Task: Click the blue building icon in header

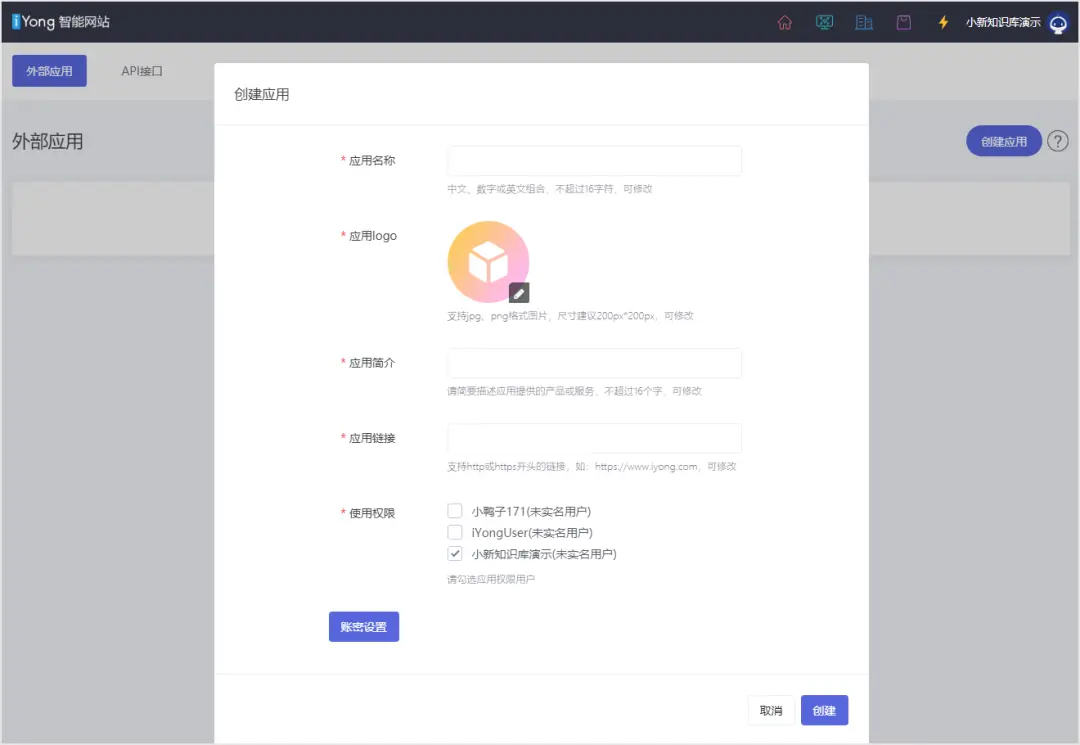Action: (x=864, y=22)
